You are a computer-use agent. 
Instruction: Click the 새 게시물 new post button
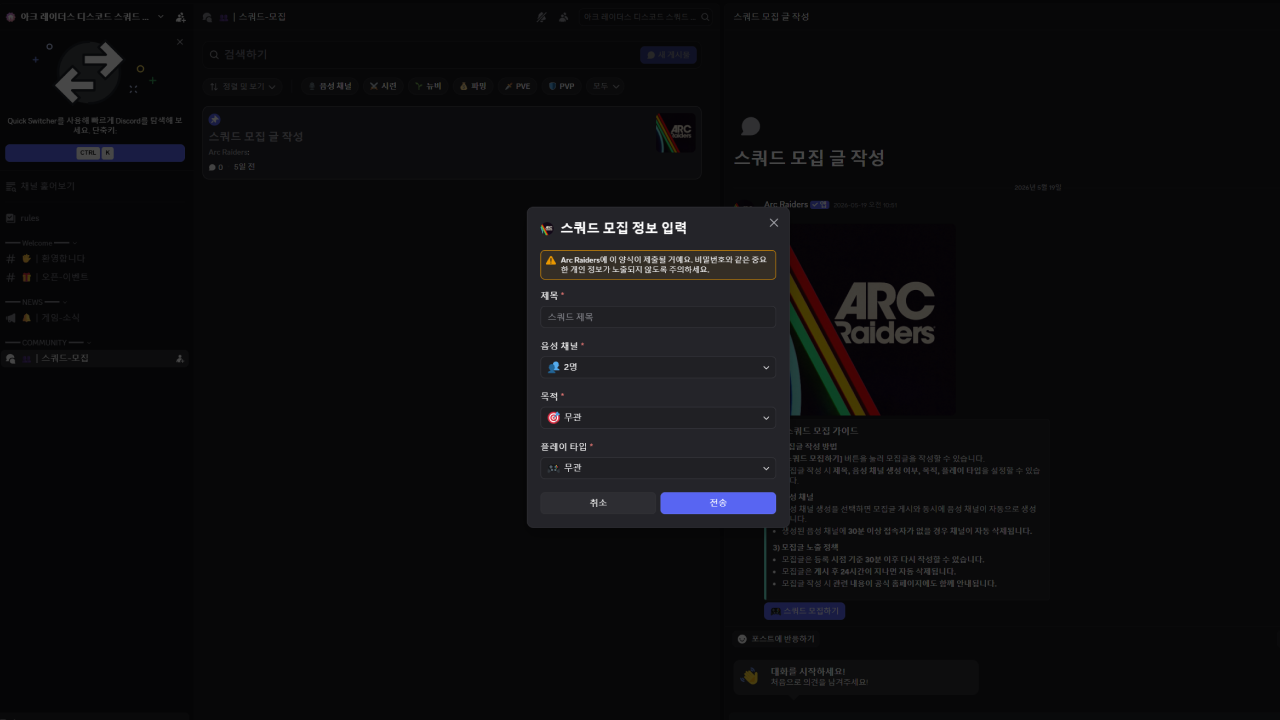coord(669,55)
